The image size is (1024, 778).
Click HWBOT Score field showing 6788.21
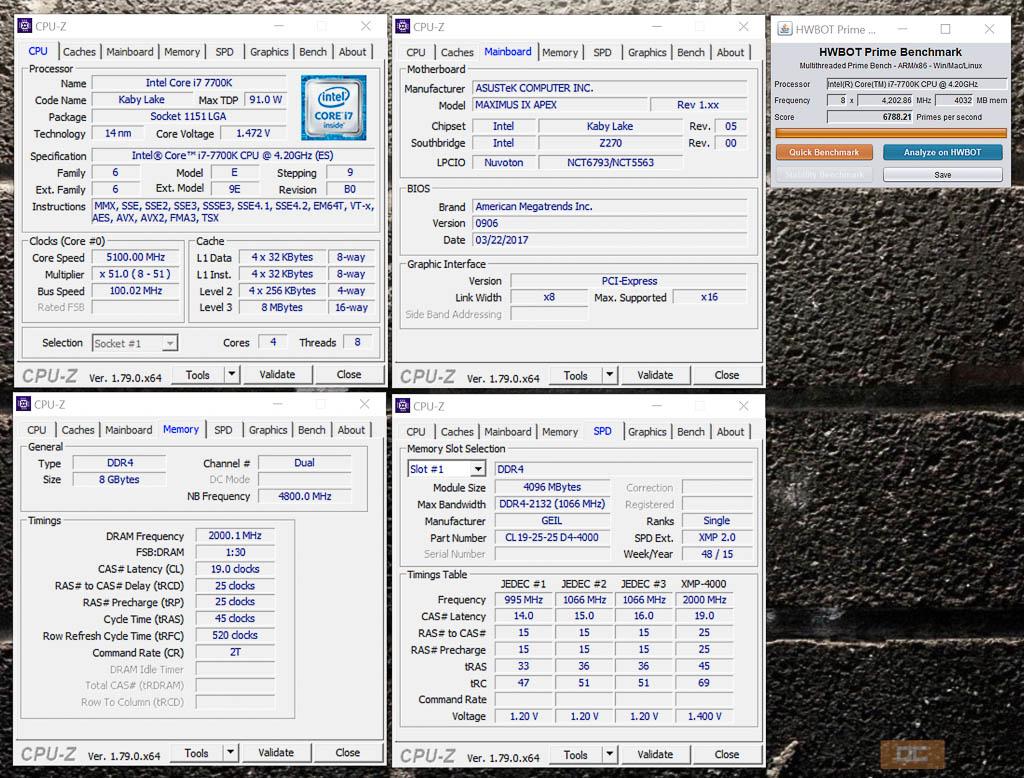870,117
